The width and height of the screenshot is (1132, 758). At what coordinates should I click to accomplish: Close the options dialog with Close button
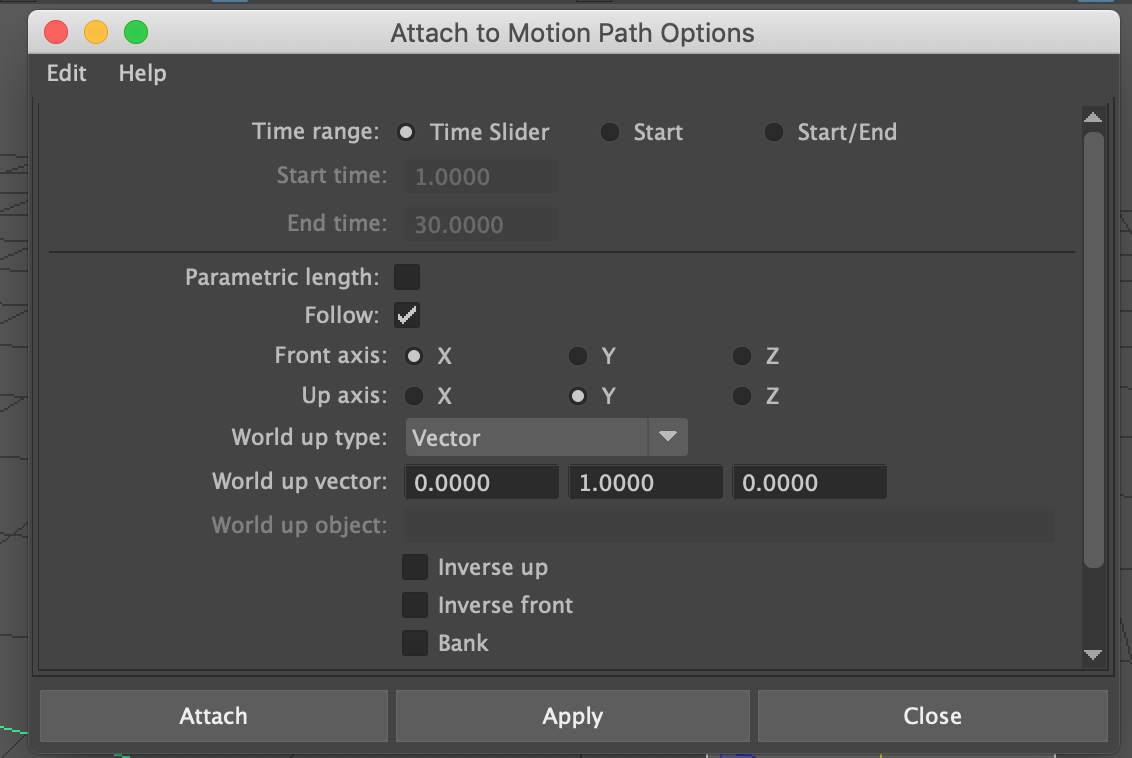pyautogui.click(x=931, y=715)
